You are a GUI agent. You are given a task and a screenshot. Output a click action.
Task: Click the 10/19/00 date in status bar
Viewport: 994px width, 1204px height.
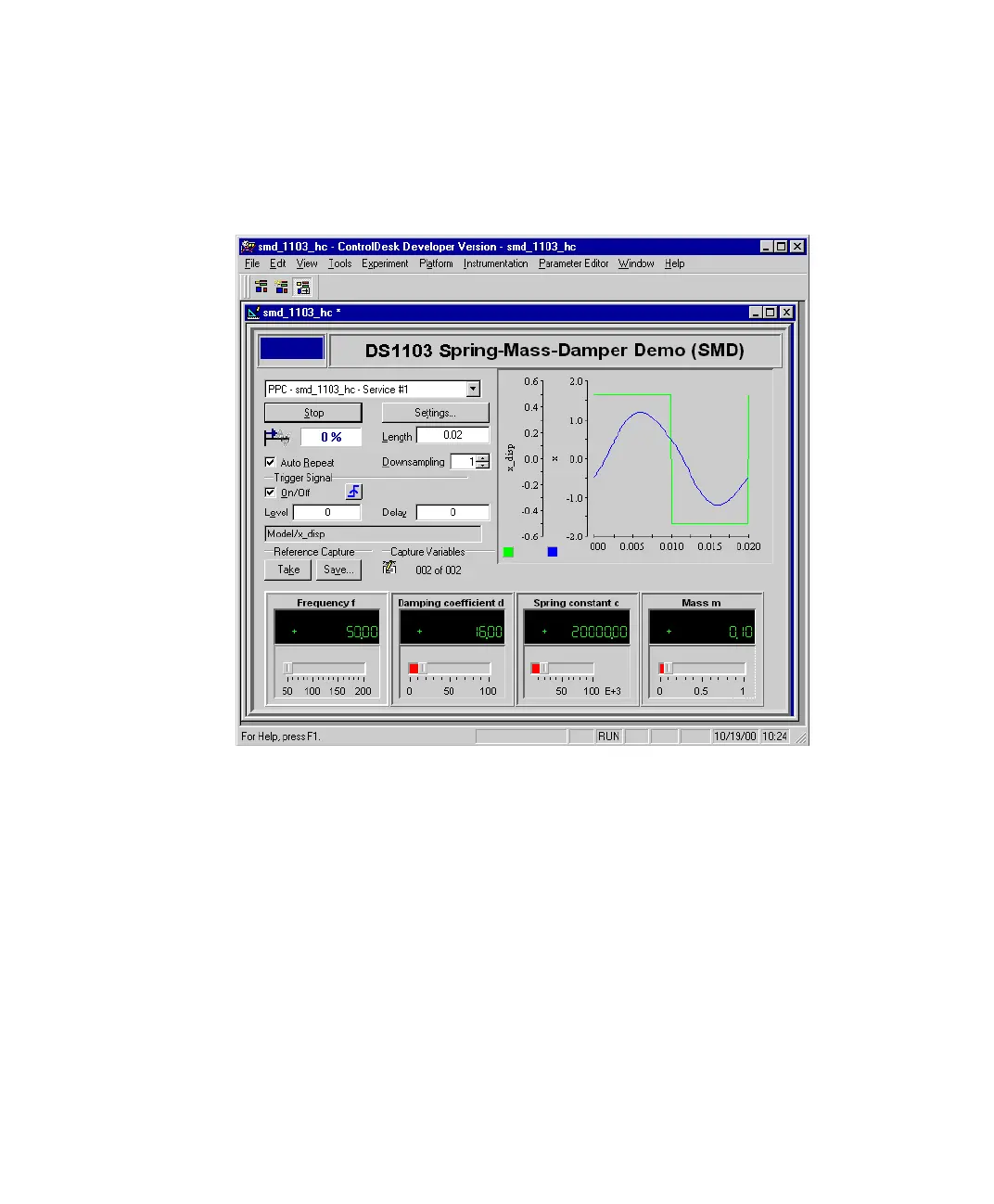(734, 736)
